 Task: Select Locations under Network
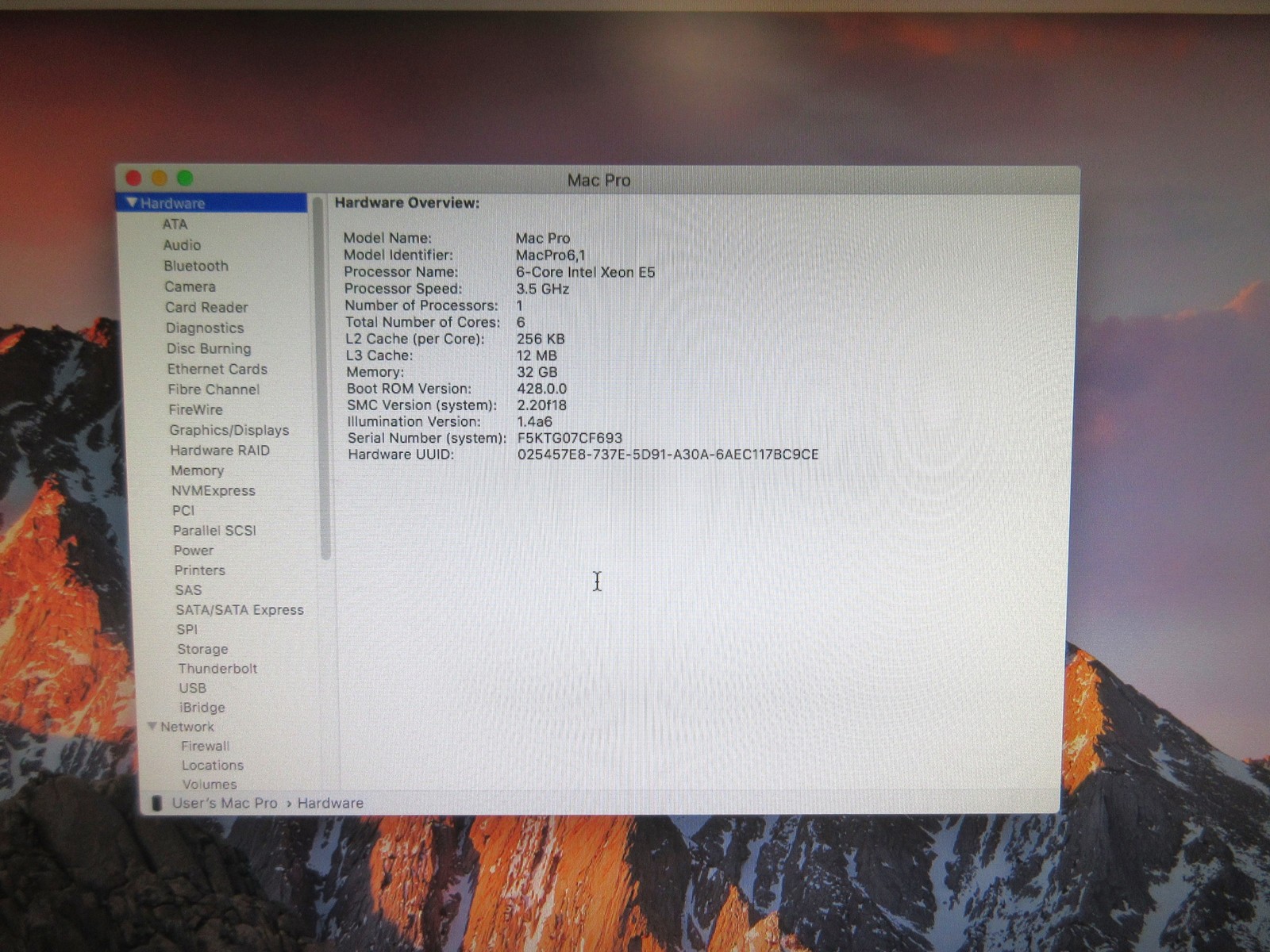213,766
